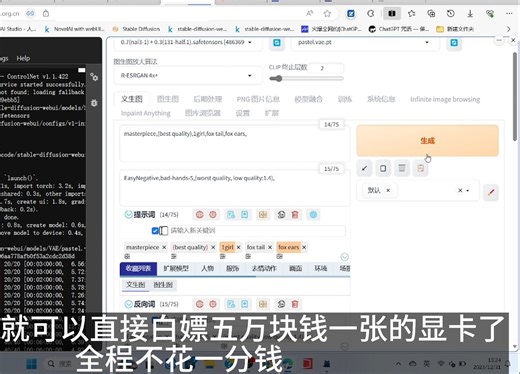Refresh the checkpoint model list
Image resolution: width=520 pixels, height=374 pixels.
[x=277, y=43]
